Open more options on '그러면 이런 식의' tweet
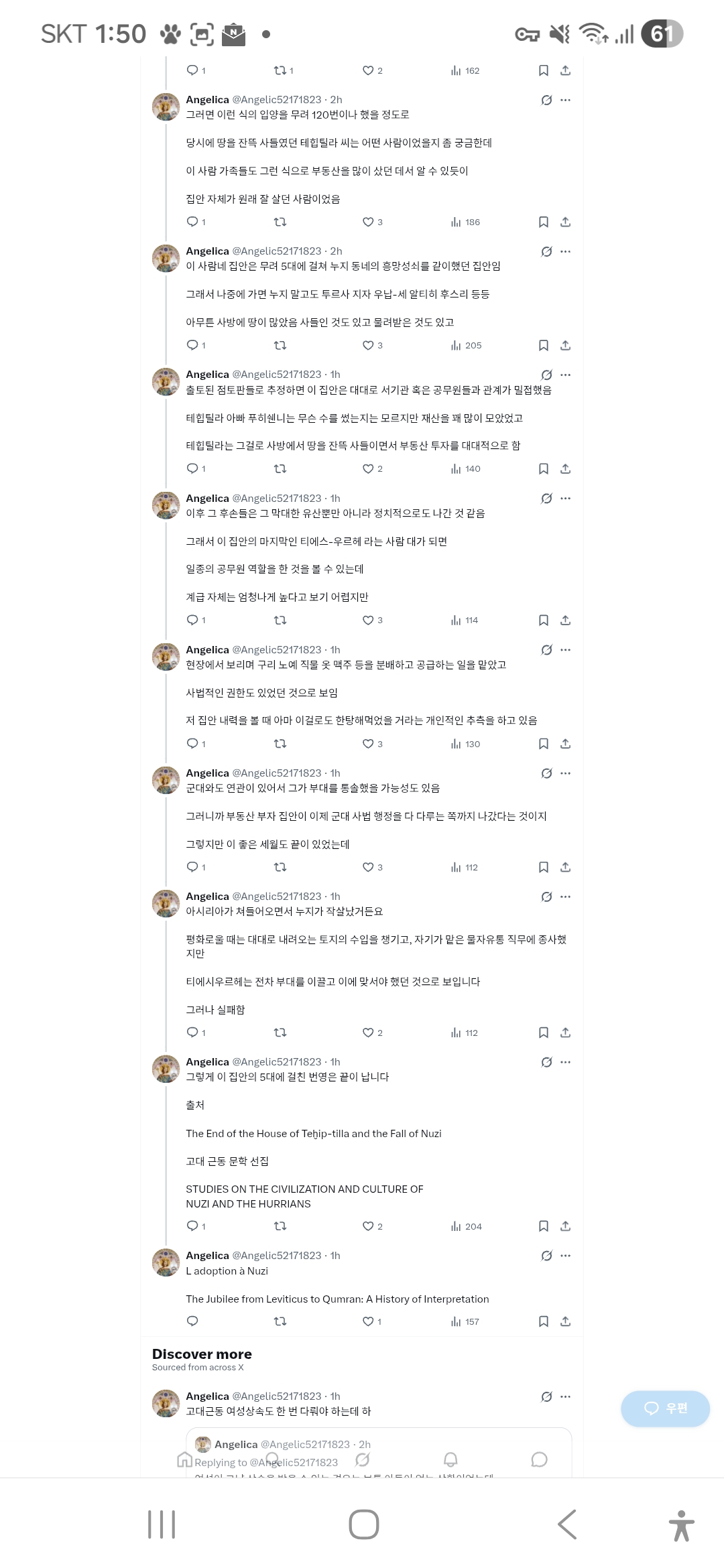Screen dimensions: 724x1568 (x=566, y=100)
